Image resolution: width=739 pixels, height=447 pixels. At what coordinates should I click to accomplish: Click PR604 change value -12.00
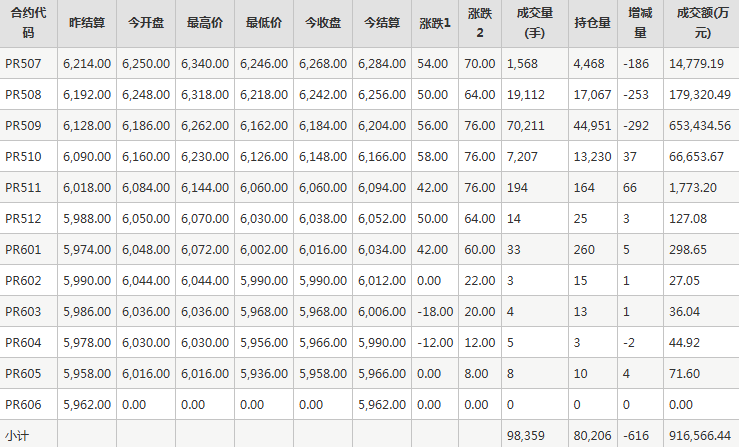point(435,343)
